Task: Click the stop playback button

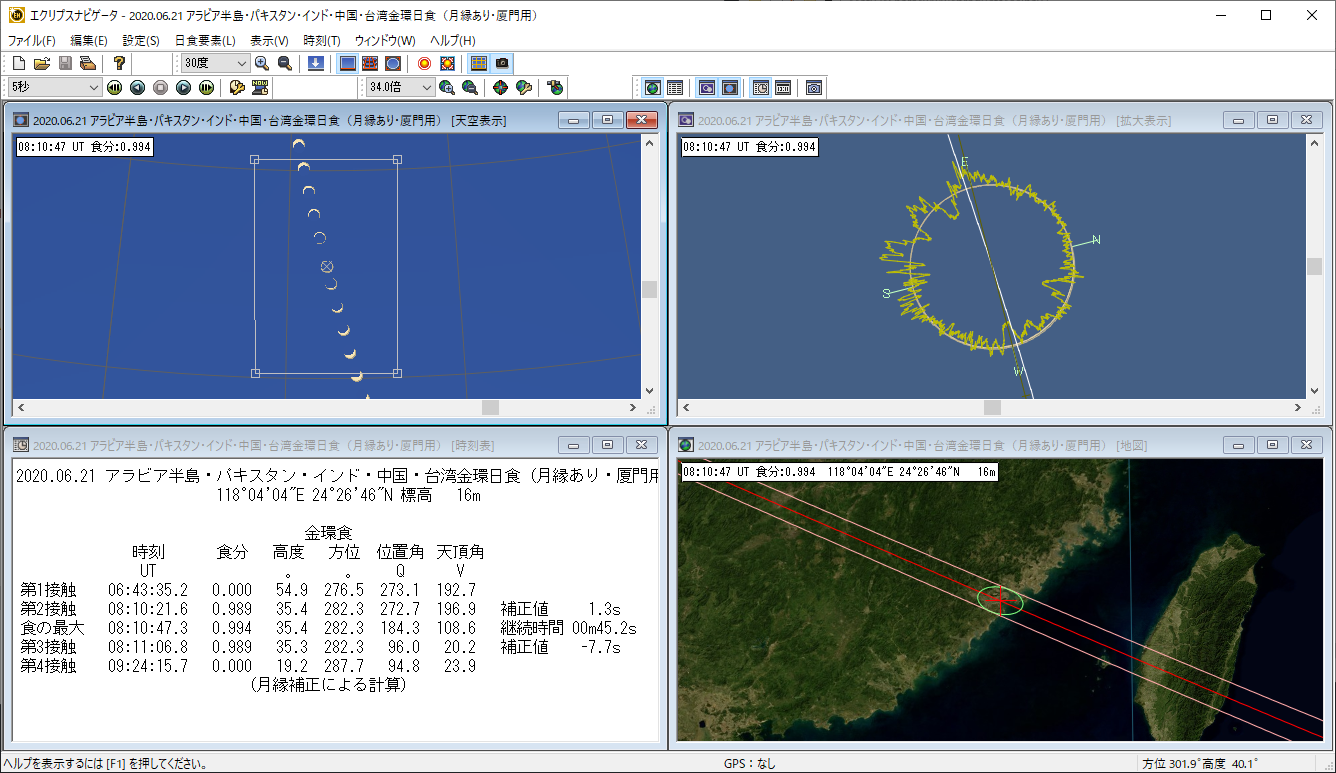Action: [160, 88]
